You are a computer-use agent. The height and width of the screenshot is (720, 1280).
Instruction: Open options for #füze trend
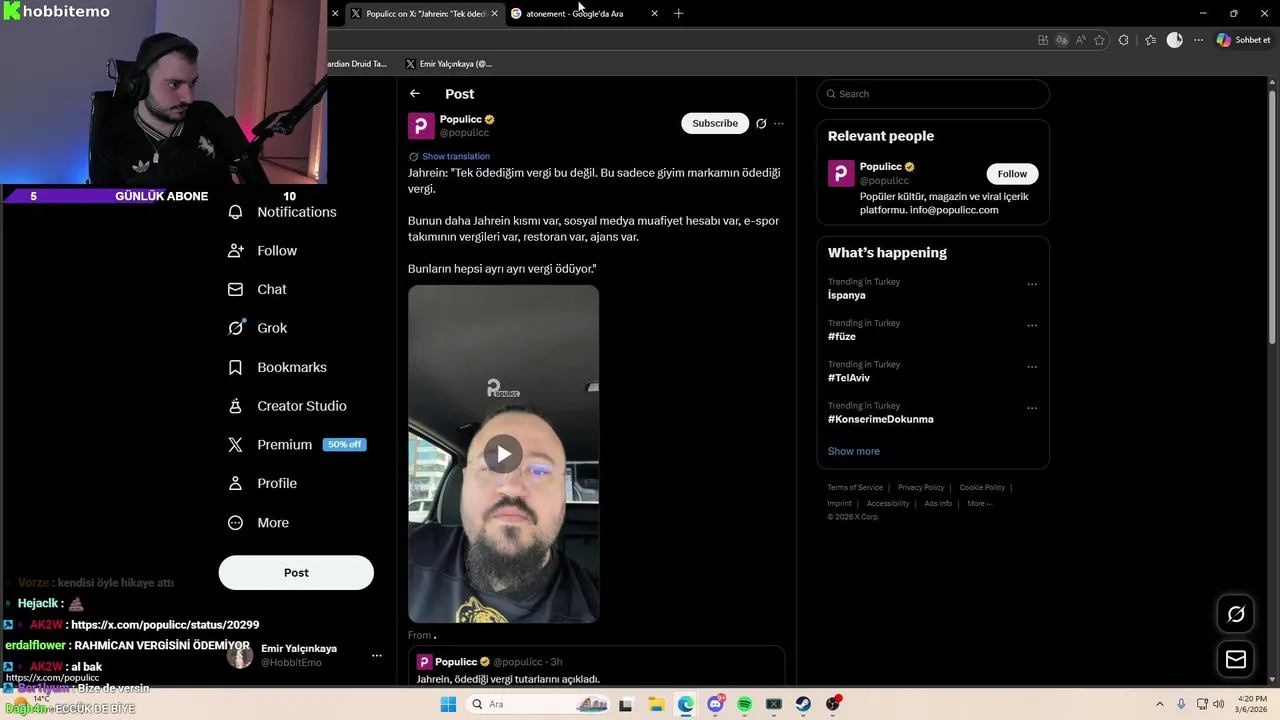coord(1032,325)
